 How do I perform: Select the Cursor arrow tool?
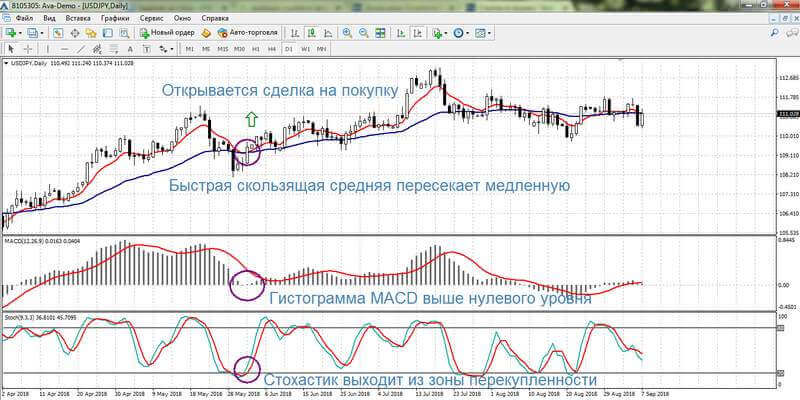point(11,49)
